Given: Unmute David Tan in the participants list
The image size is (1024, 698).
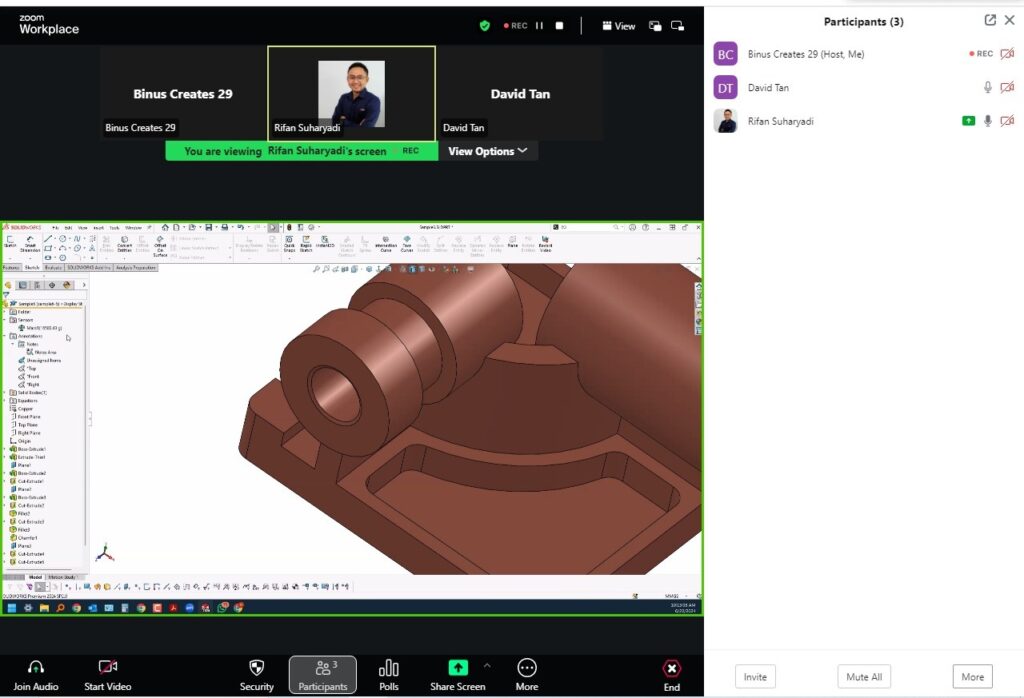Looking at the screenshot, I should [x=988, y=87].
